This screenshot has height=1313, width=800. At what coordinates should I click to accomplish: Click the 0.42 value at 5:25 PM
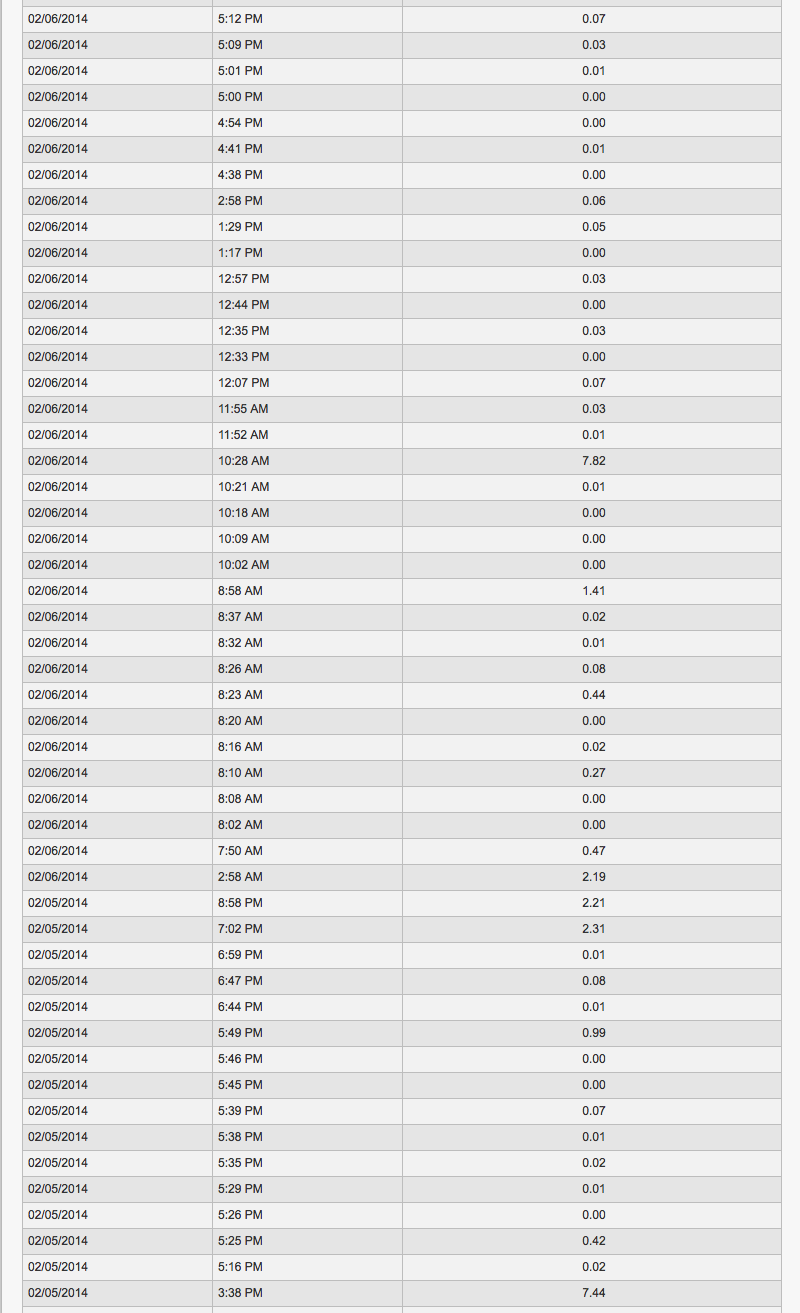coord(593,1241)
